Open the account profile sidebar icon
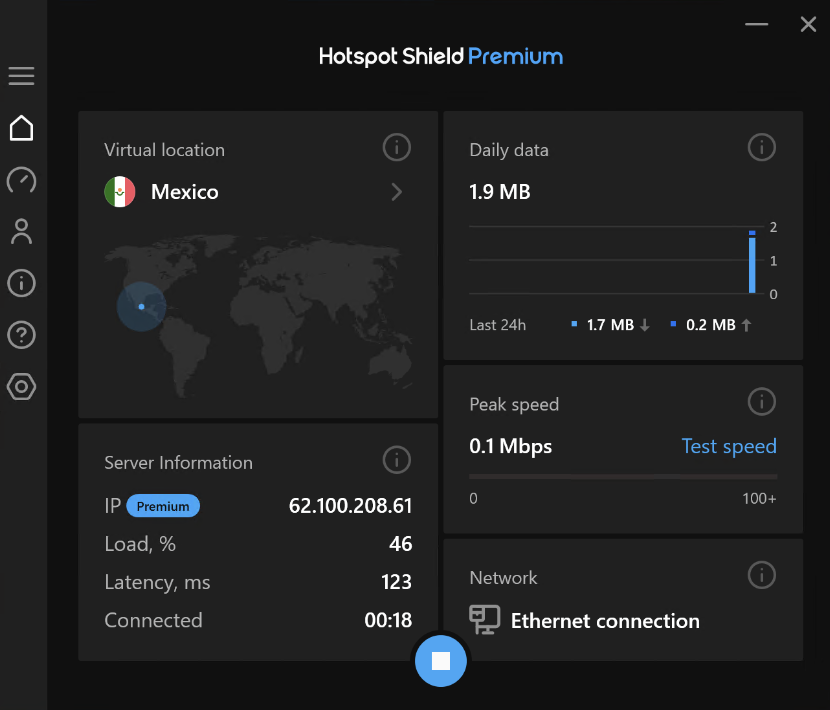 pyautogui.click(x=21, y=231)
